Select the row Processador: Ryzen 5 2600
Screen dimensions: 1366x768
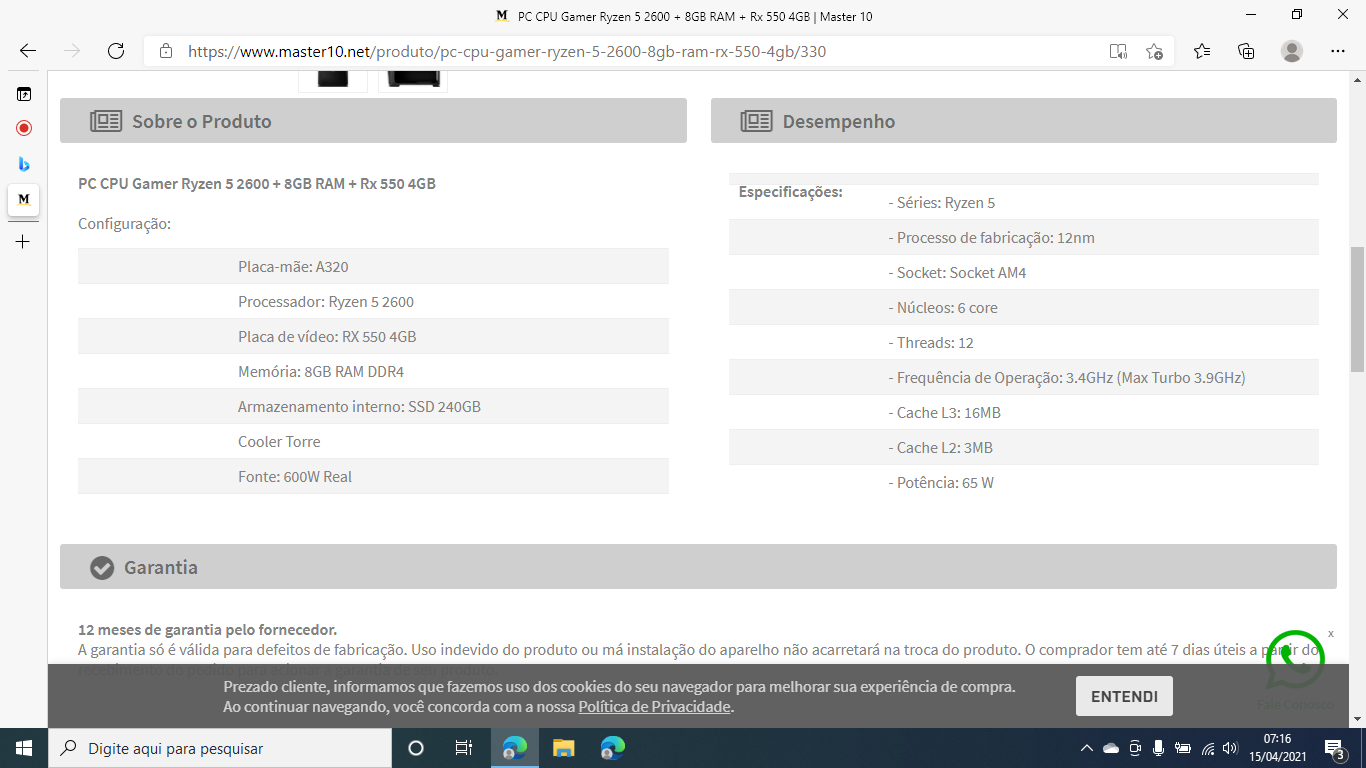point(373,301)
